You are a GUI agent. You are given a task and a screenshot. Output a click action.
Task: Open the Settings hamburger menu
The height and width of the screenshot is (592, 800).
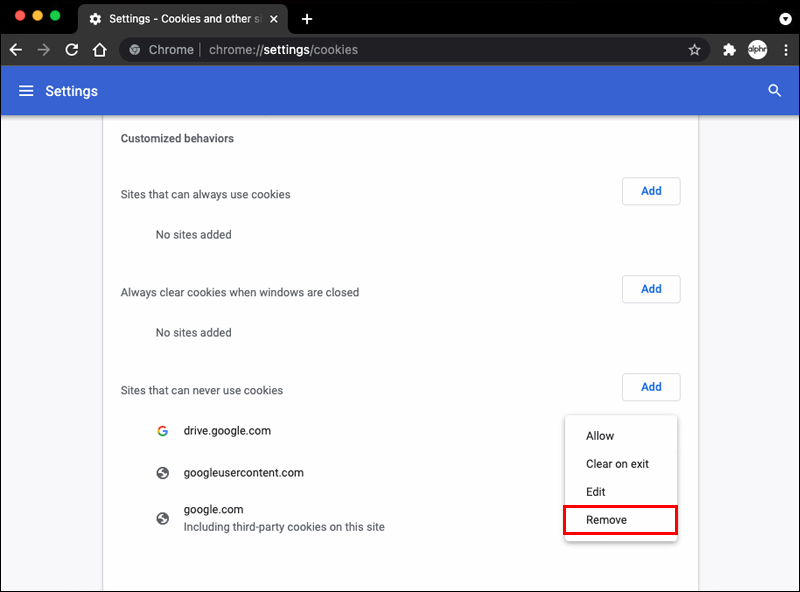point(26,91)
